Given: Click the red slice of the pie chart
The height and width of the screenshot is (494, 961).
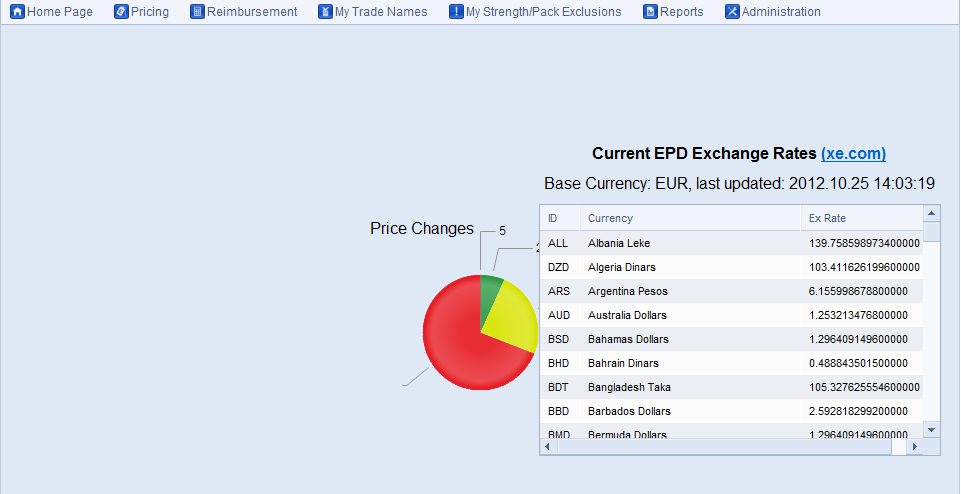Looking at the screenshot, I should point(455,345).
